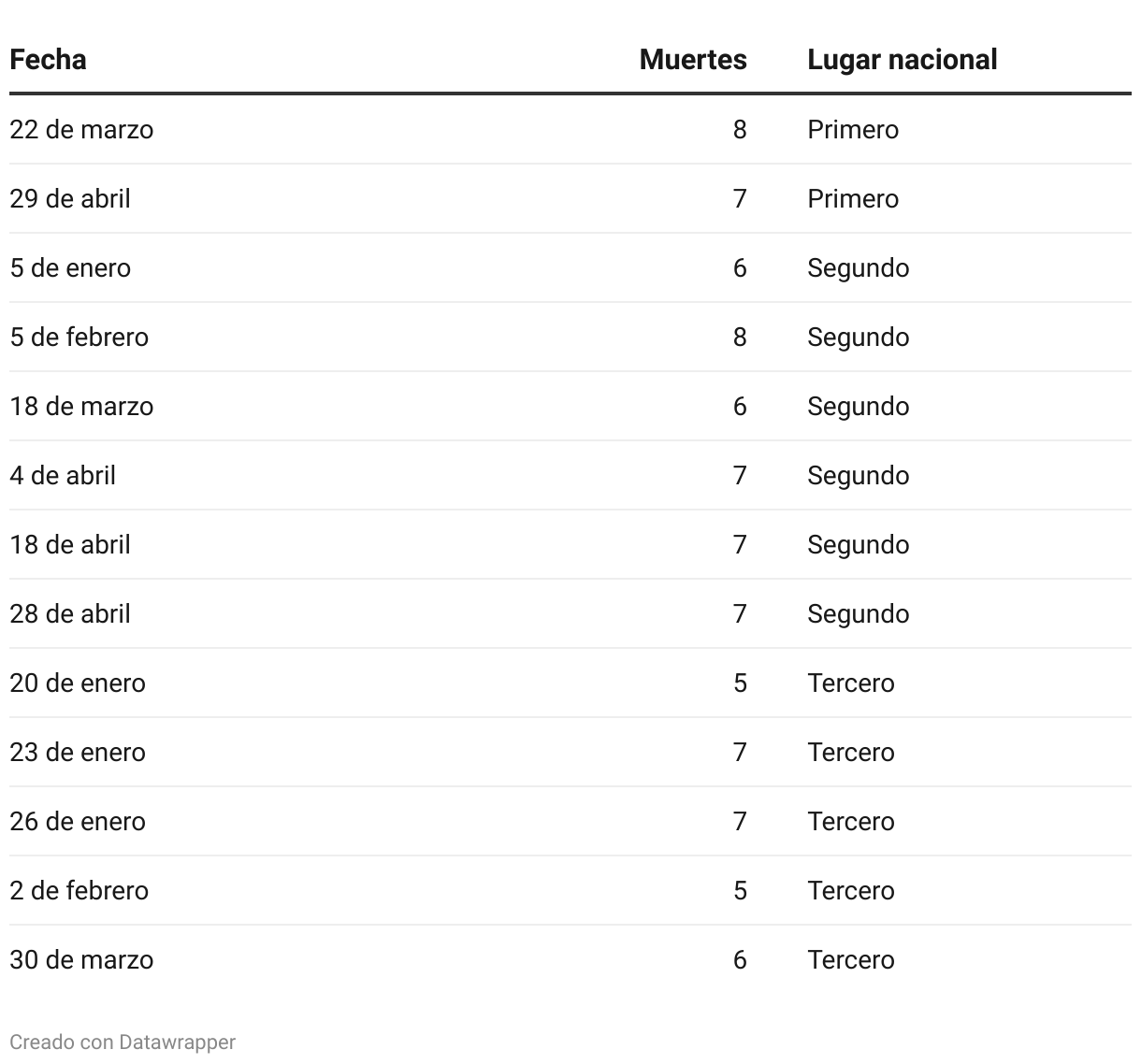Click the 2 de febrero date cell

pyautogui.click(x=79, y=890)
